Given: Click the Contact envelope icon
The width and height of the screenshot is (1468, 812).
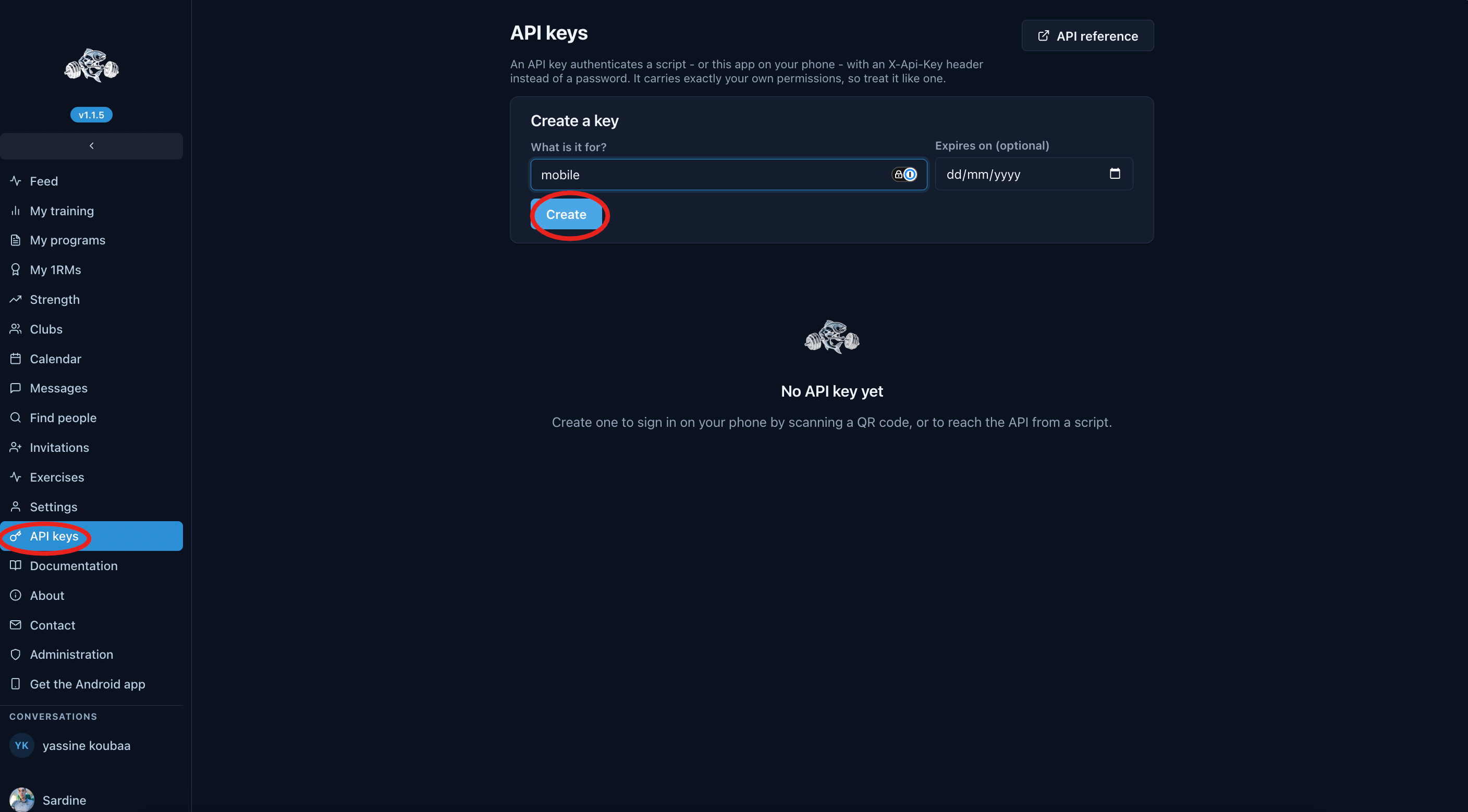Looking at the screenshot, I should [x=16, y=624].
